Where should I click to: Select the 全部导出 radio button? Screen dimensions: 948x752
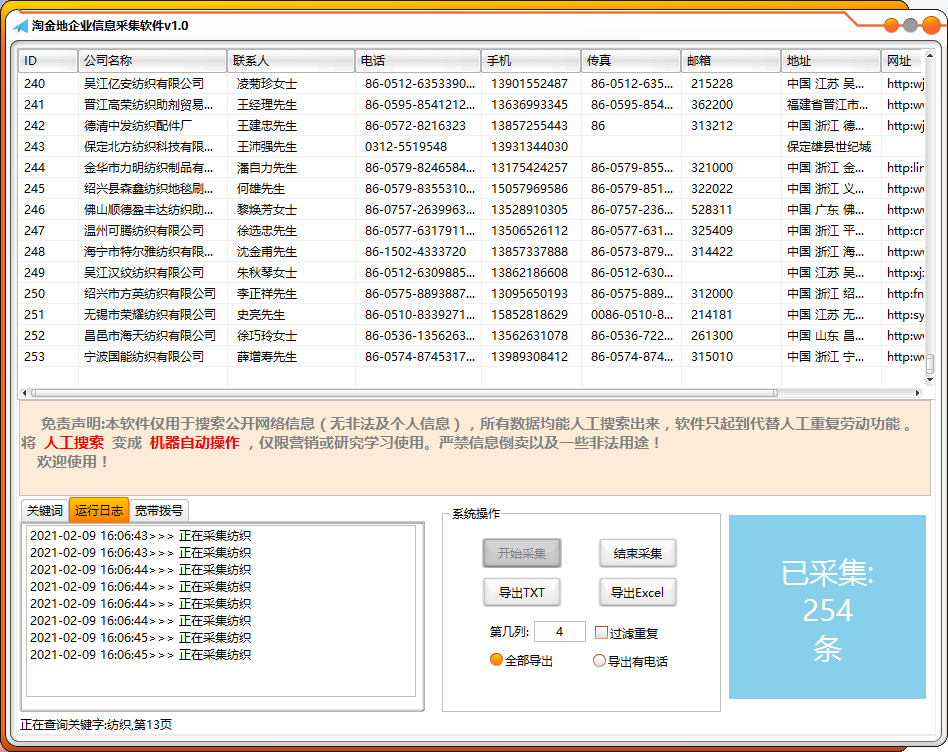coord(496,660)
